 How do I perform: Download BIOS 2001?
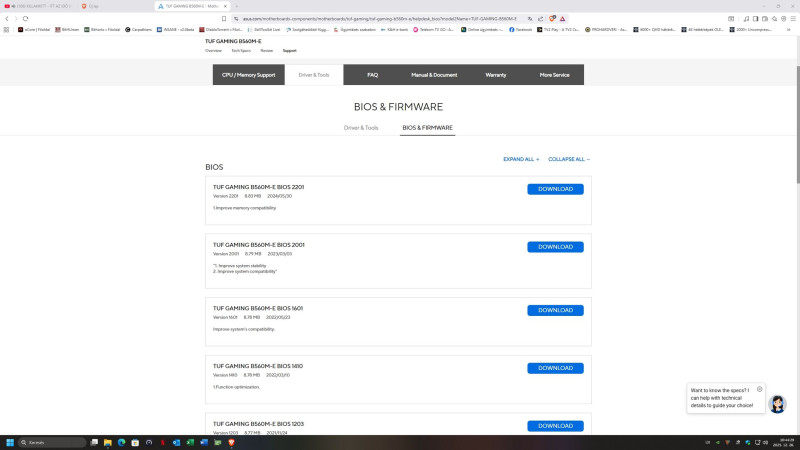555,247
